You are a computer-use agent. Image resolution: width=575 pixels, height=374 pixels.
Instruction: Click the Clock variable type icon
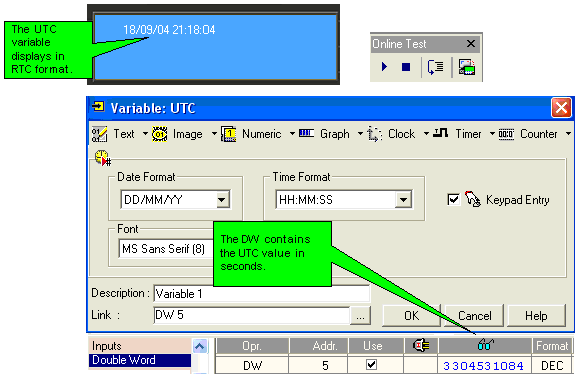[x=374, y=134]
